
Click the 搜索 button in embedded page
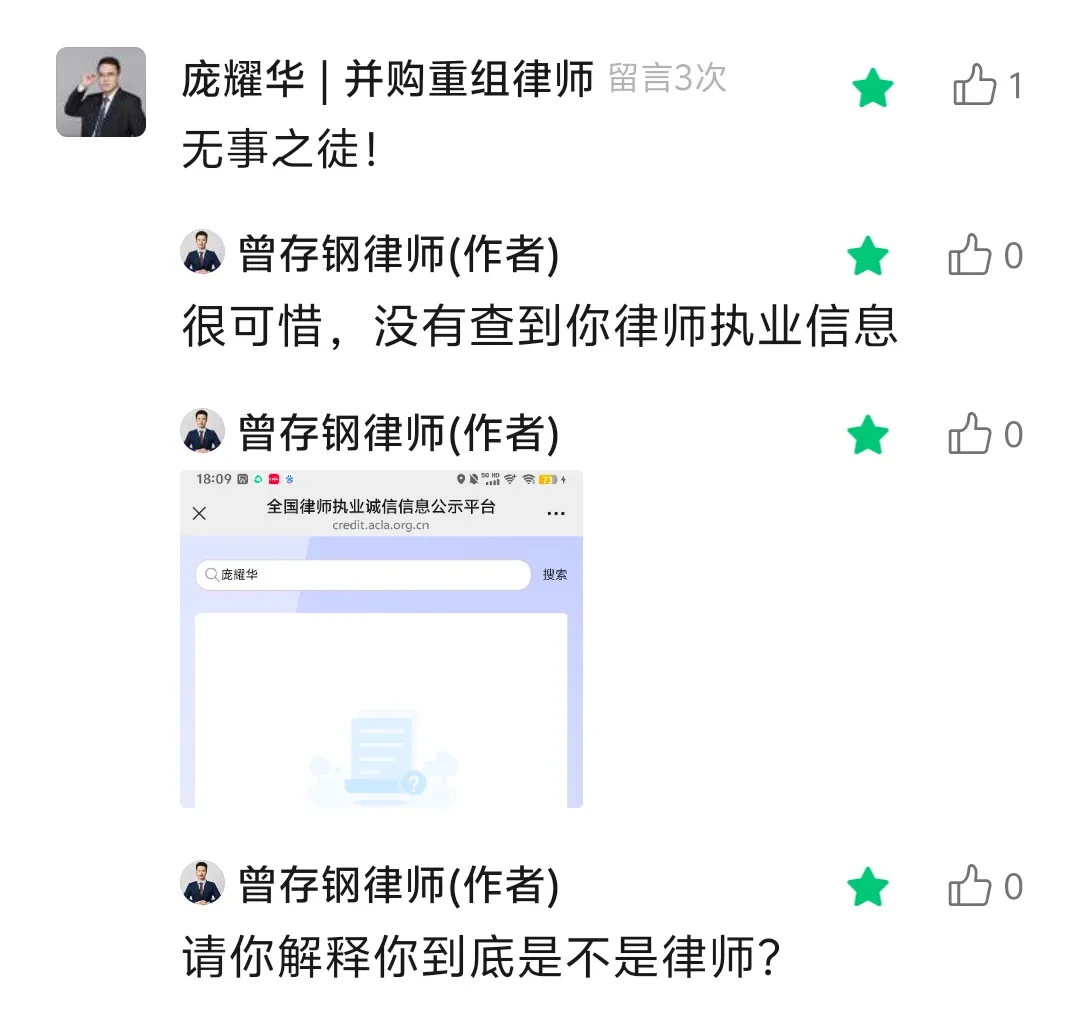click(554, 574)
